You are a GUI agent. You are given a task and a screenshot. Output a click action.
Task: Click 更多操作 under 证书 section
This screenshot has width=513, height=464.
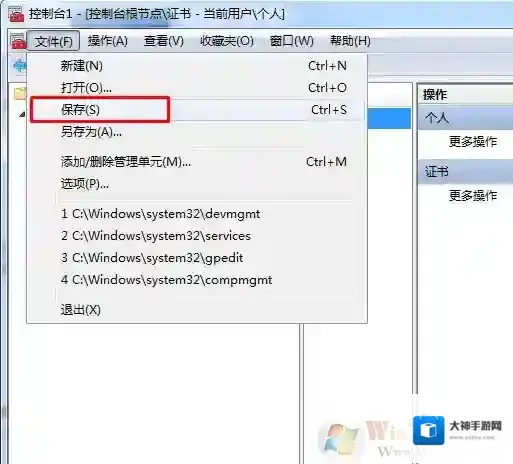473,195
